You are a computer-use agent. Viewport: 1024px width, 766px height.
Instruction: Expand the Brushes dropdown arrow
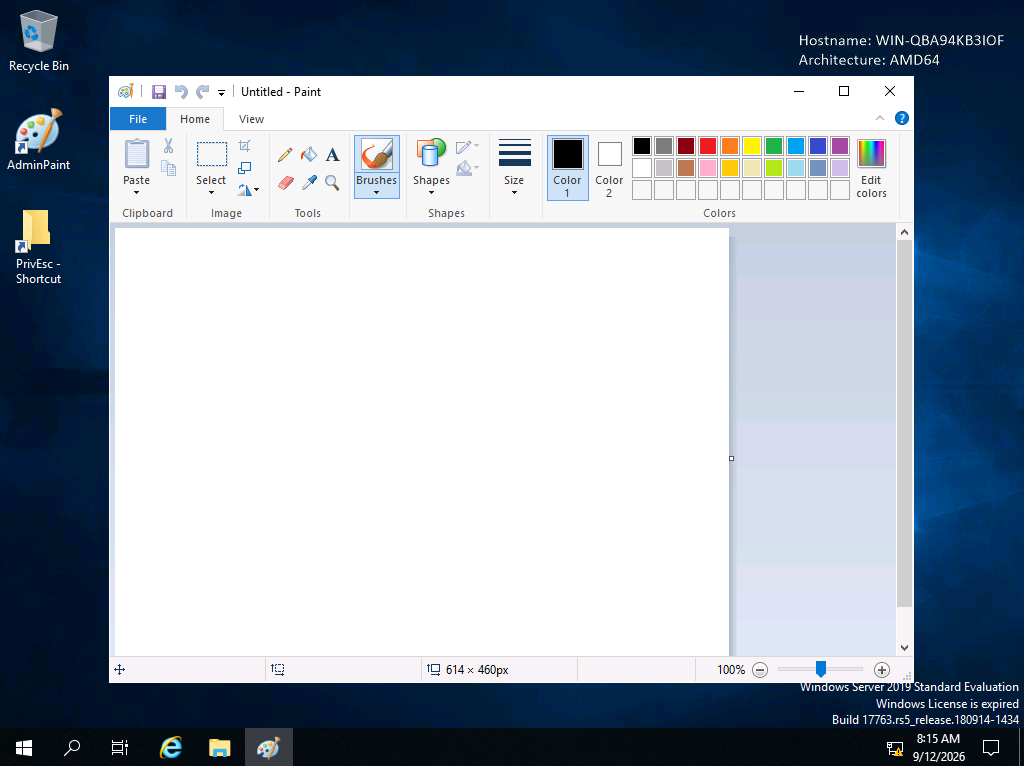coord(377,193)
